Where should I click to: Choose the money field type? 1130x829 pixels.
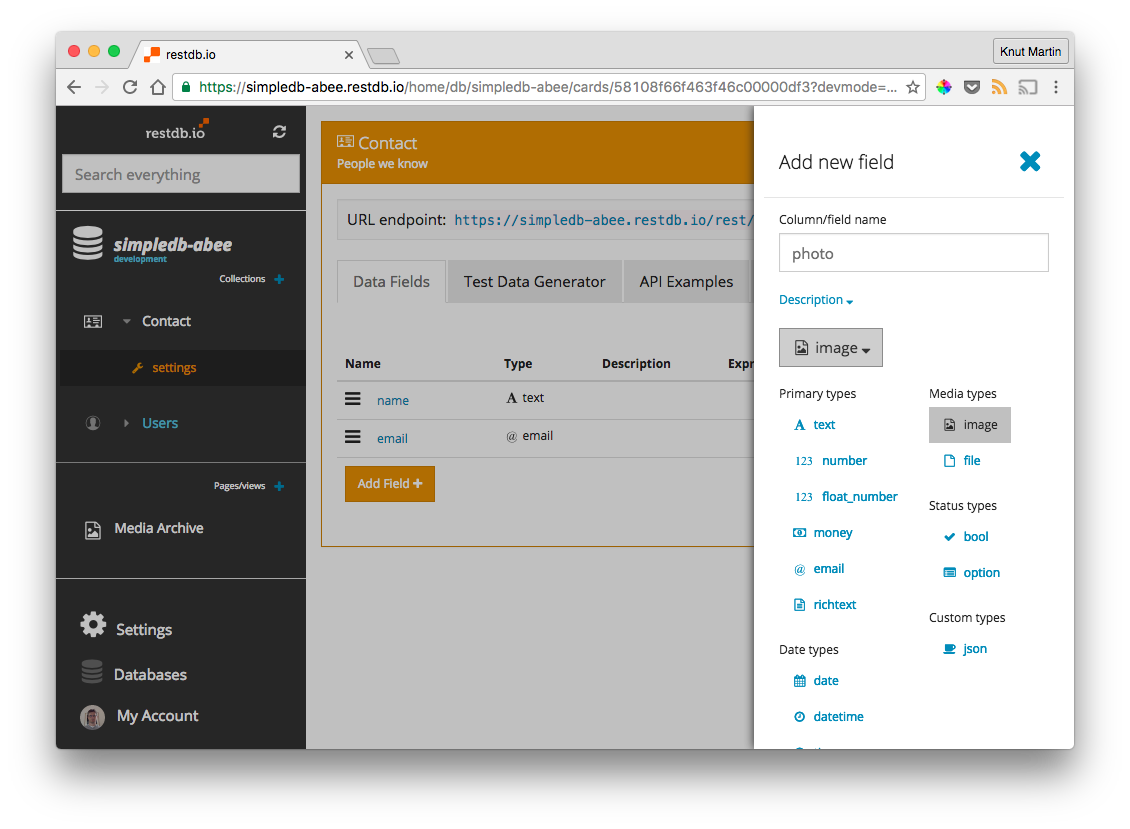(x=822, y=533)
